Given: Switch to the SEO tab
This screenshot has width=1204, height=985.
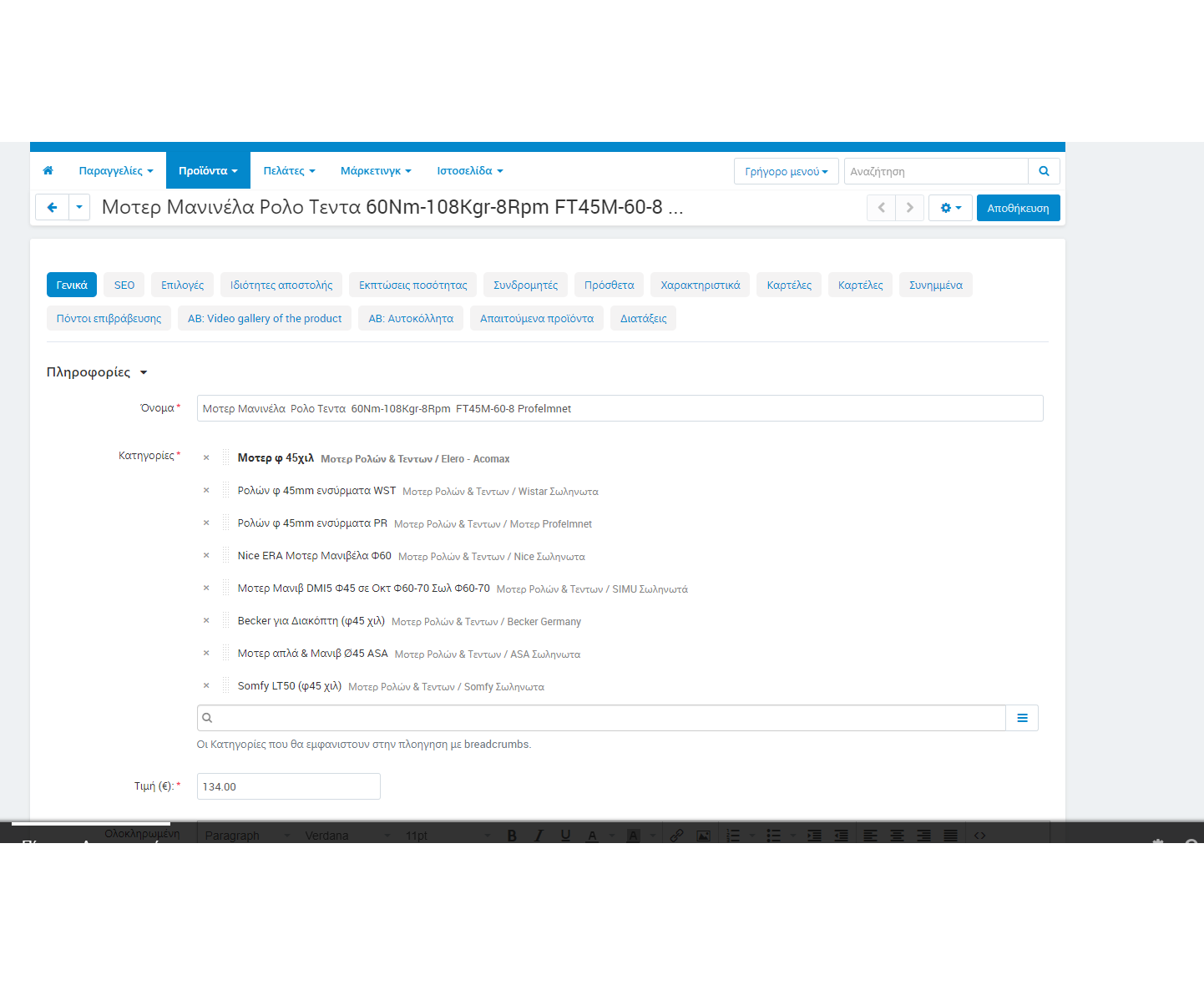Looking at the screenshot, I should 124,285.
